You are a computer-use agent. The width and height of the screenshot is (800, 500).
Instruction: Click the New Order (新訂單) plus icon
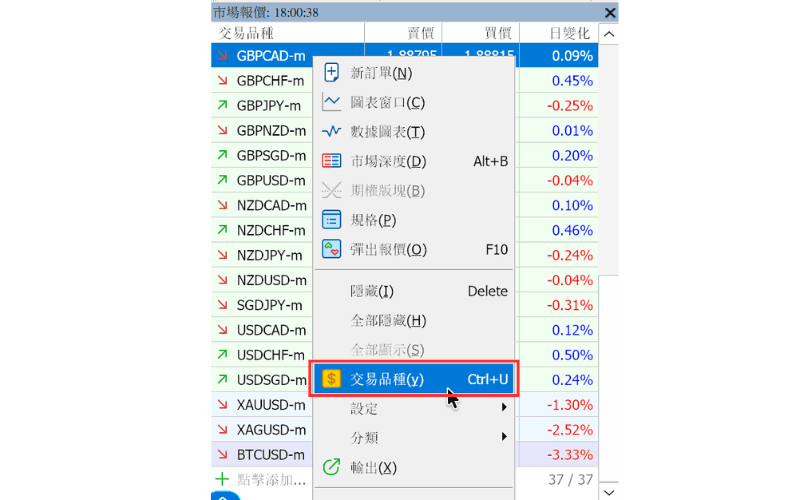tap(331, 72)
